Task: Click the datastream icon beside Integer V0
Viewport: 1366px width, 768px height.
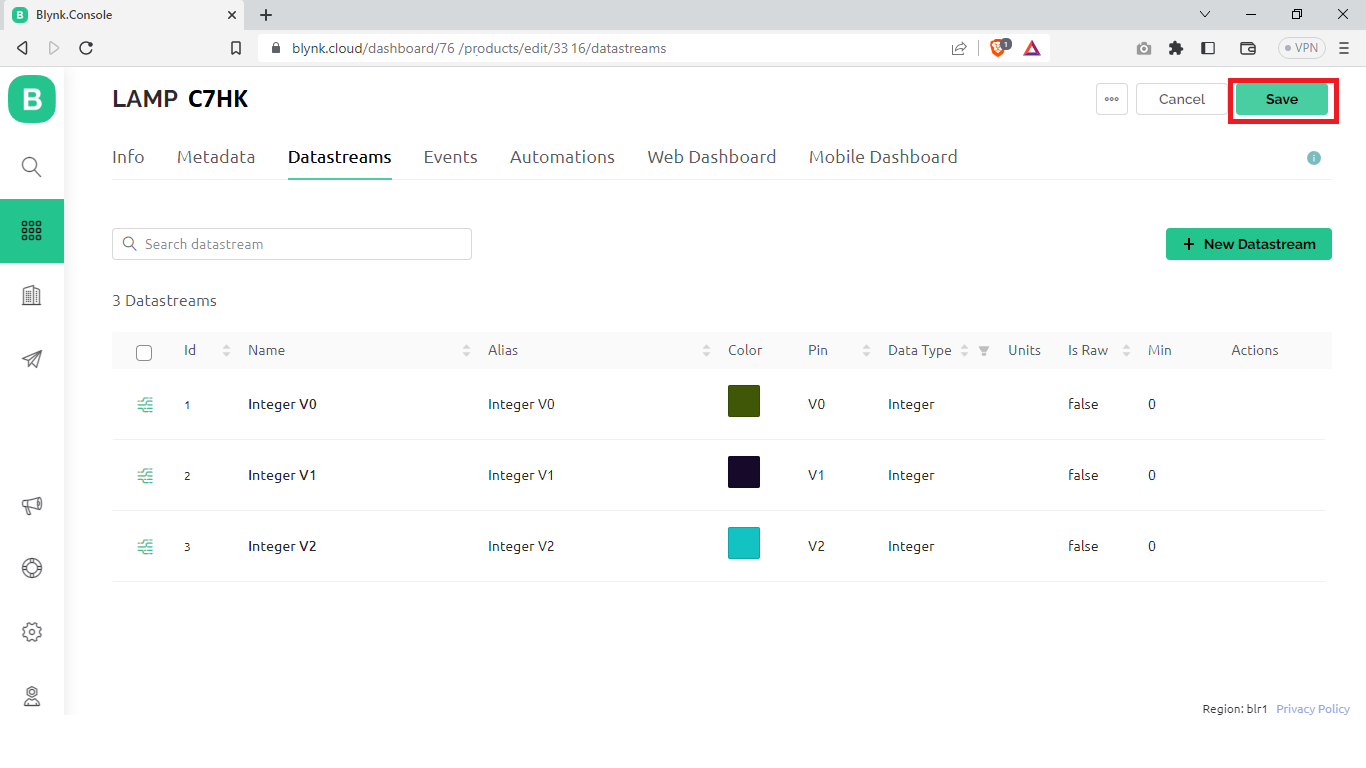Action: (x=145, y=404)
